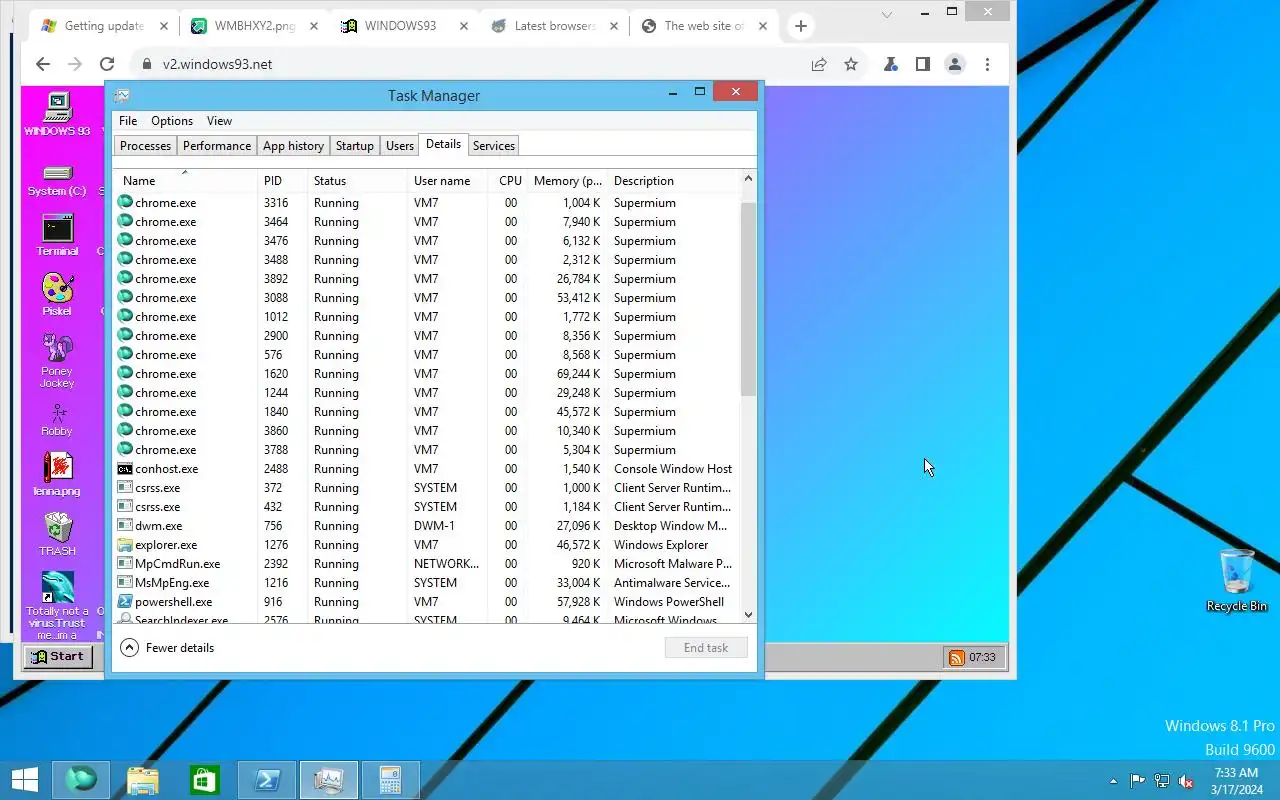The height and width of the screenshot is (800, 1280).
Task: Go back in browser
Action: [42, 64]
